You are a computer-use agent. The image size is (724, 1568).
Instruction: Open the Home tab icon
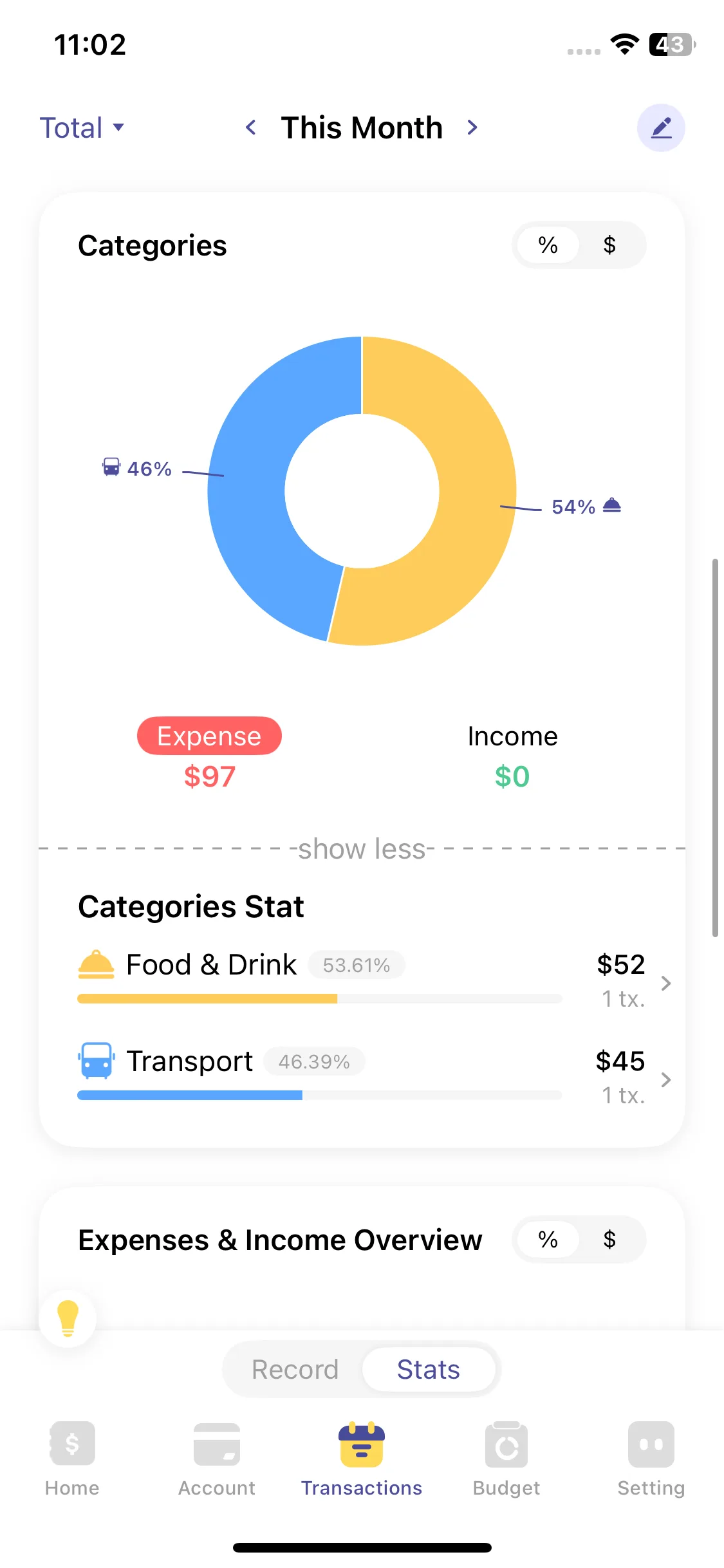click(x=72, y=1443)
